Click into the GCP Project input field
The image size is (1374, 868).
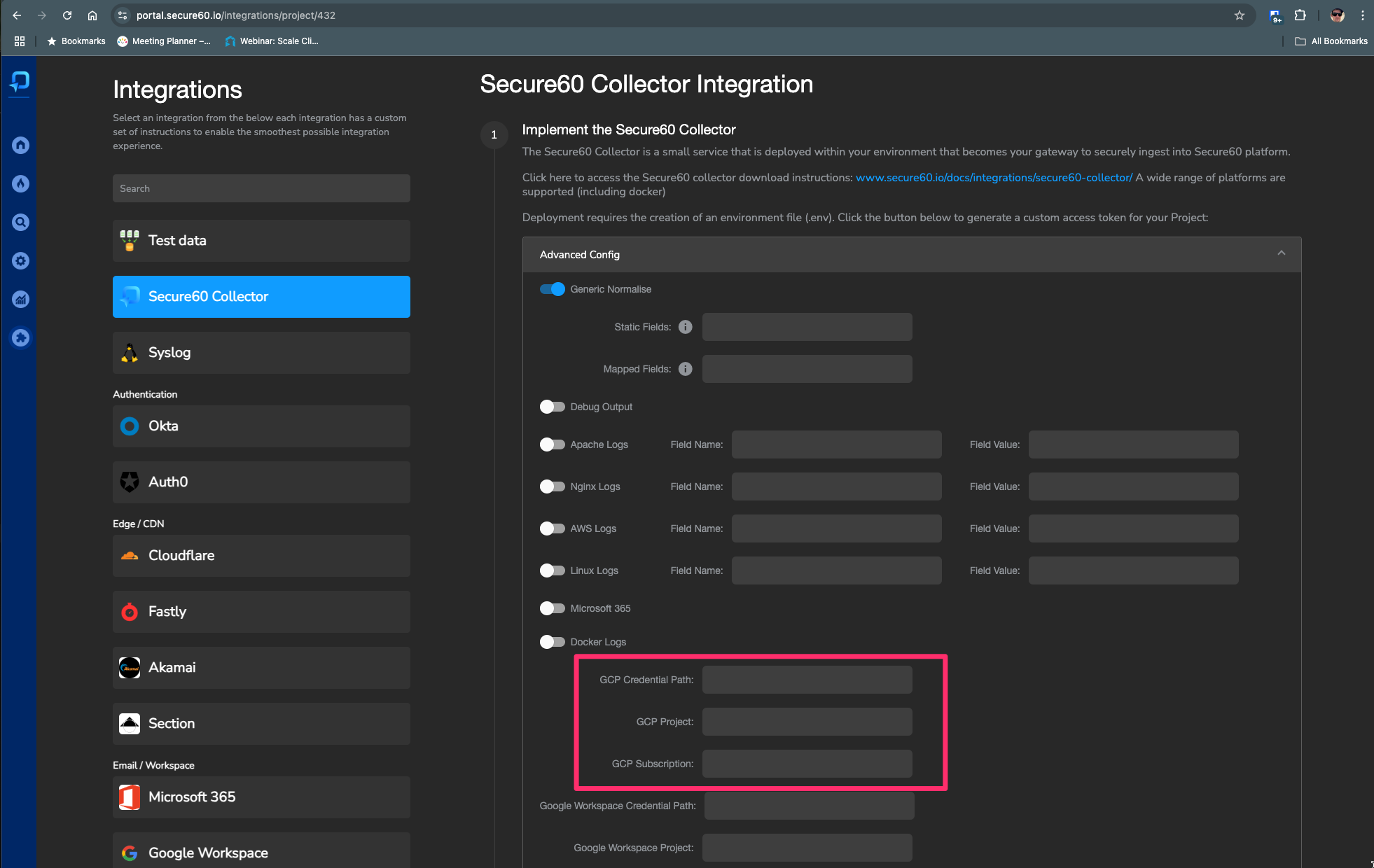pyautogui.click(x=807, y=722)
